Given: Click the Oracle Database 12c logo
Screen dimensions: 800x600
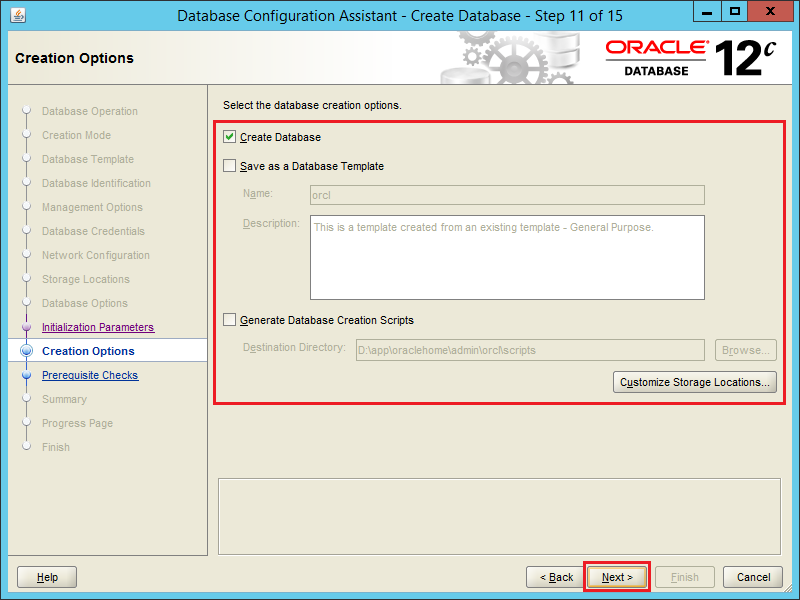Looking at the screenshot, I should [x=691, y=58].
